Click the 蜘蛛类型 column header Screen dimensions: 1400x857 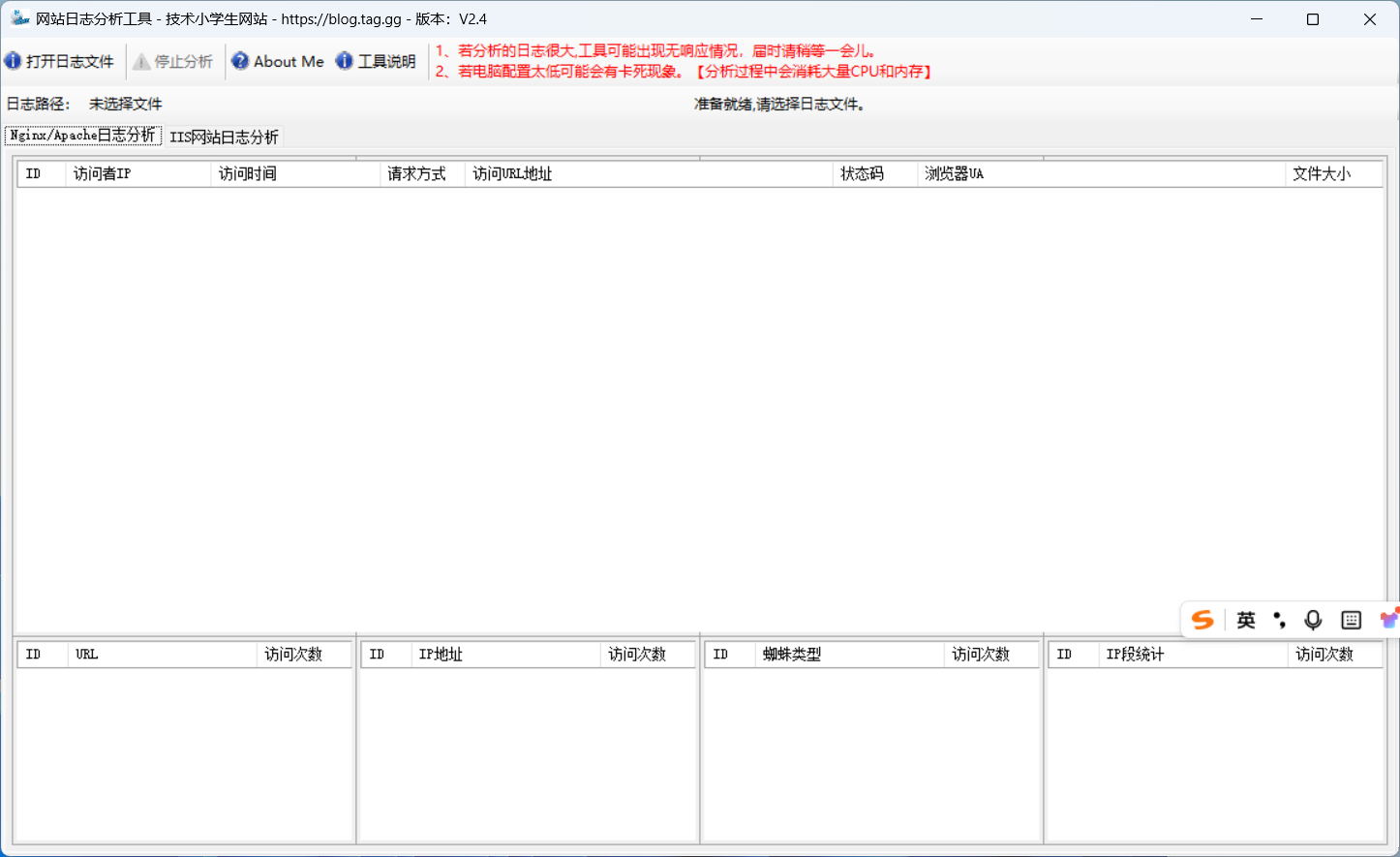[848, 655]
